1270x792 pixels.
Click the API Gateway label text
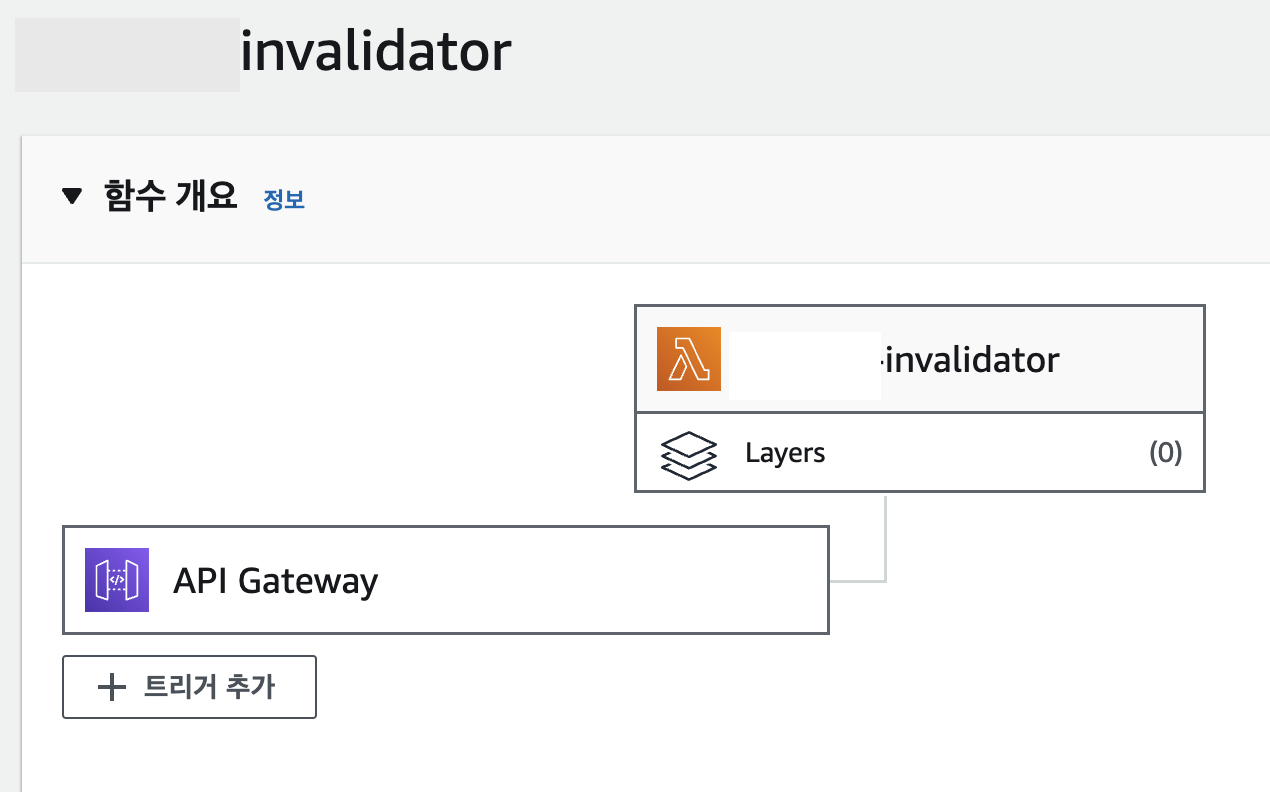(x=275, y=580)
